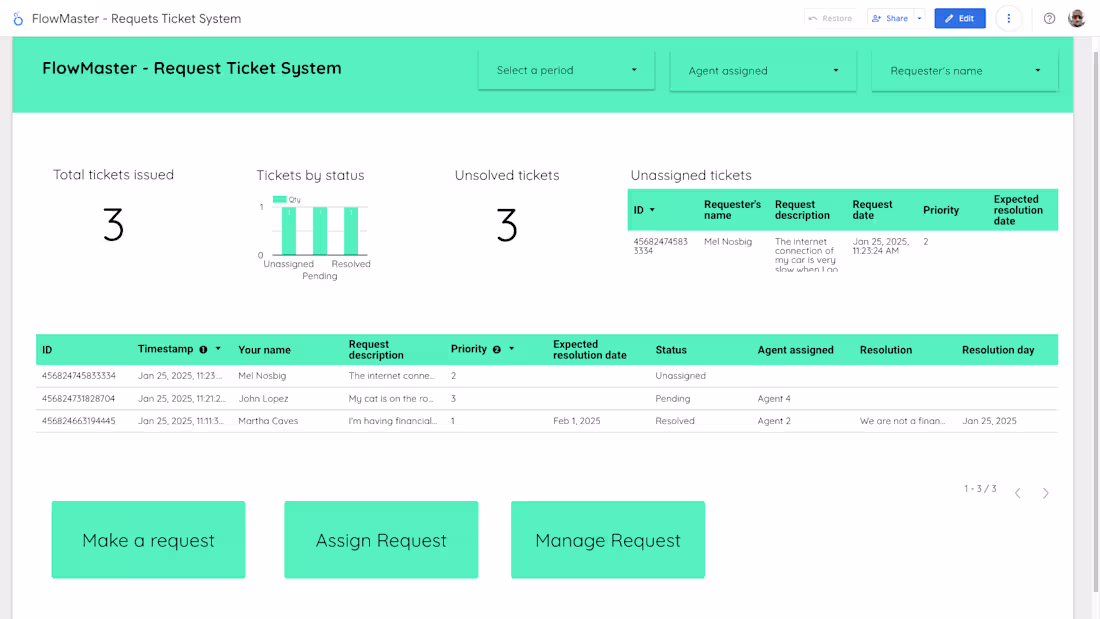Open the Requester's name dropdown
This screenshot has width=1100, height=619.
pos(963,71)
